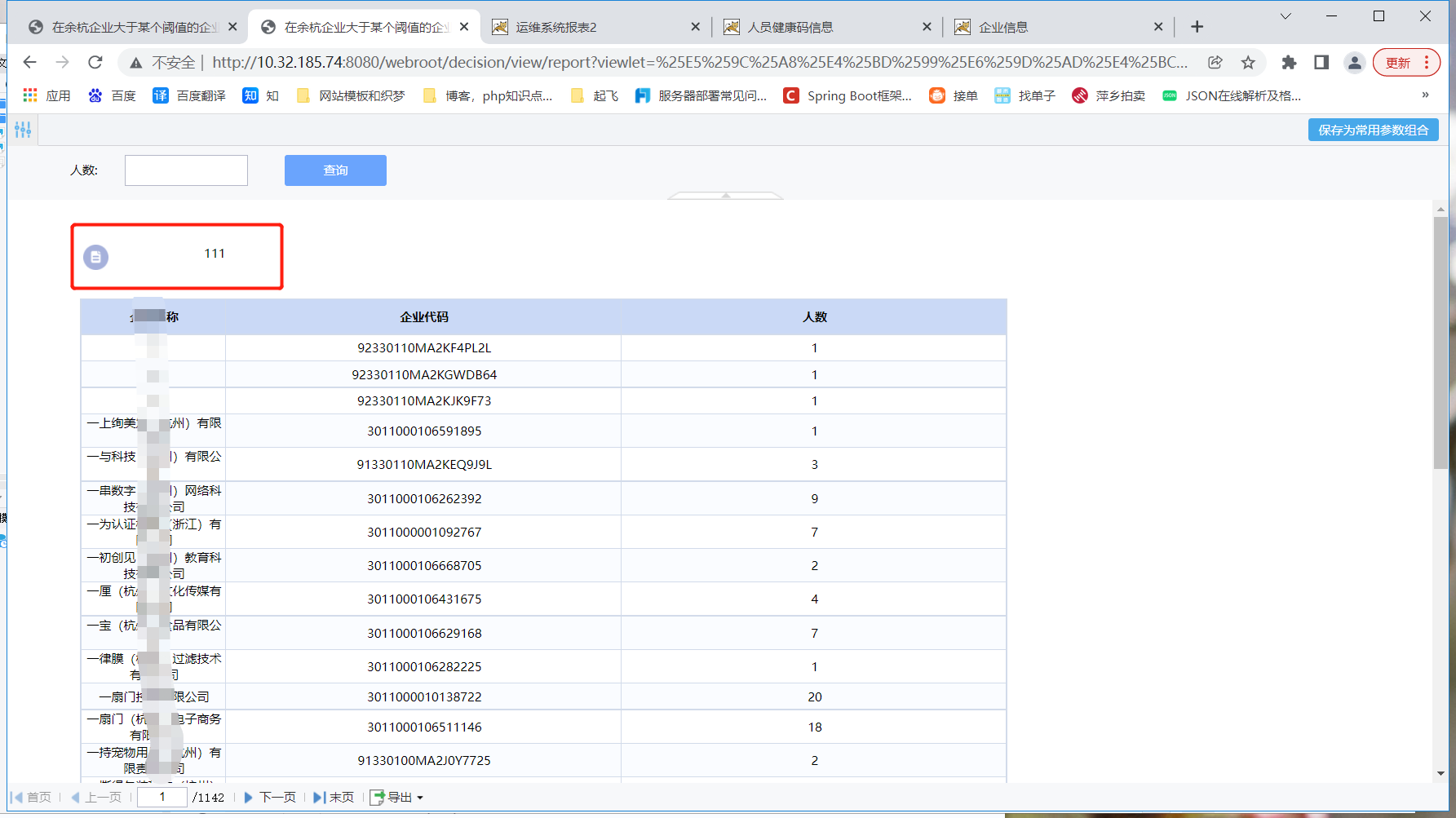Select enterprise code 3011000010138722
Viewport: 1456px width, 818px height.
click(424, 697)
